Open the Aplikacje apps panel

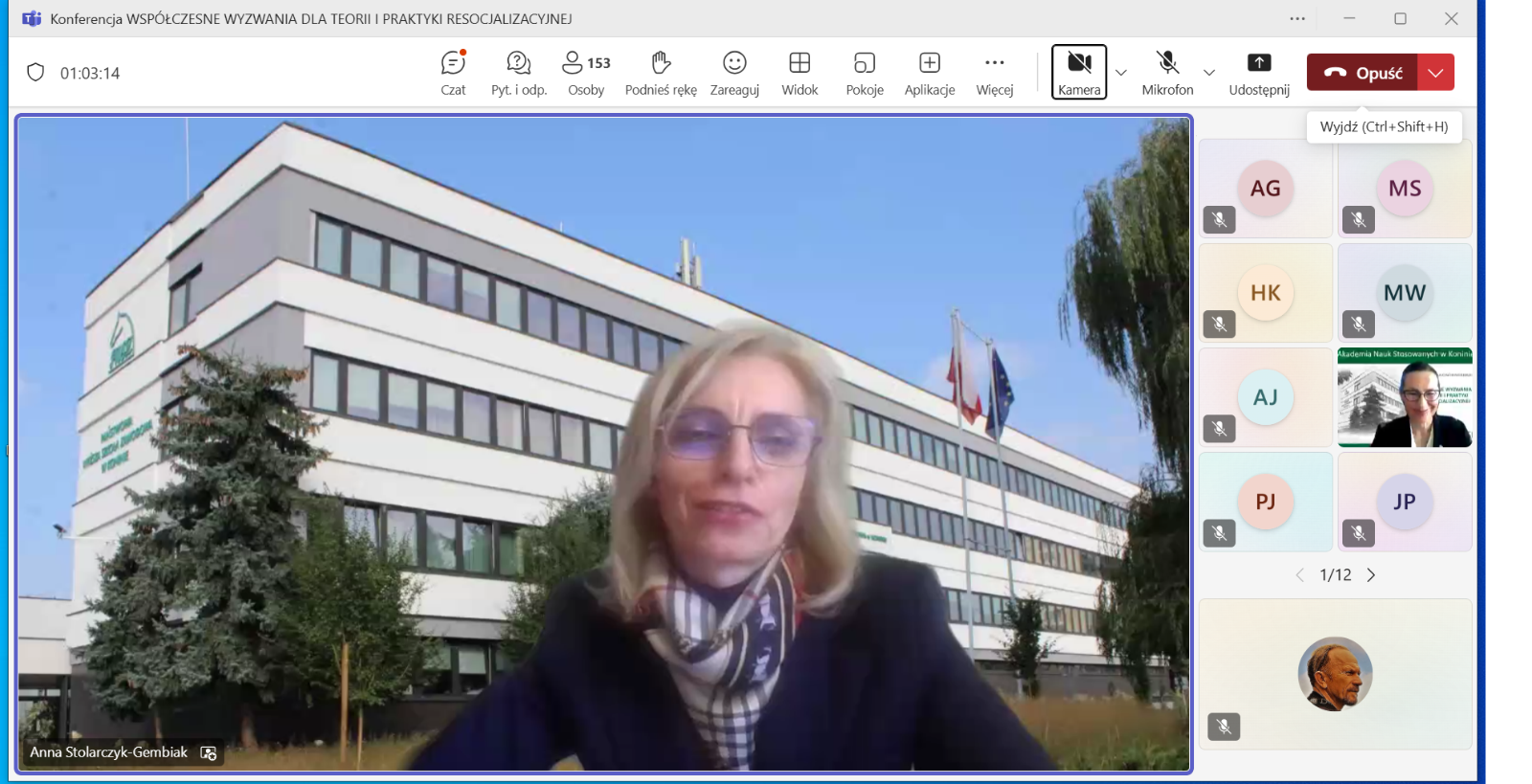929,73
